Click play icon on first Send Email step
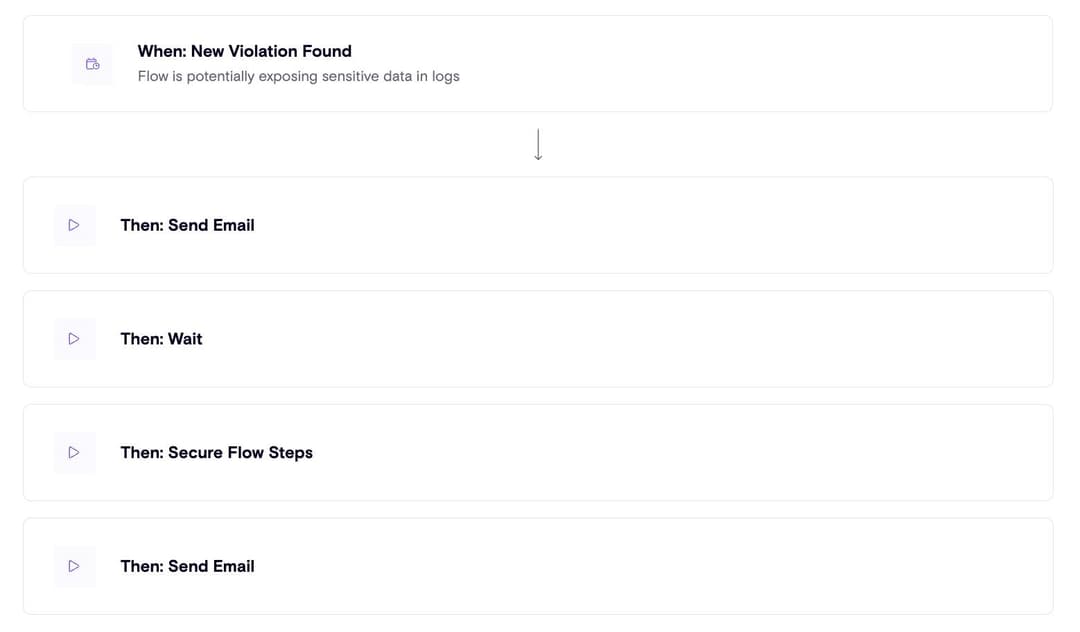Screen dimensions: 1080x632 click(x=74, y=226)
